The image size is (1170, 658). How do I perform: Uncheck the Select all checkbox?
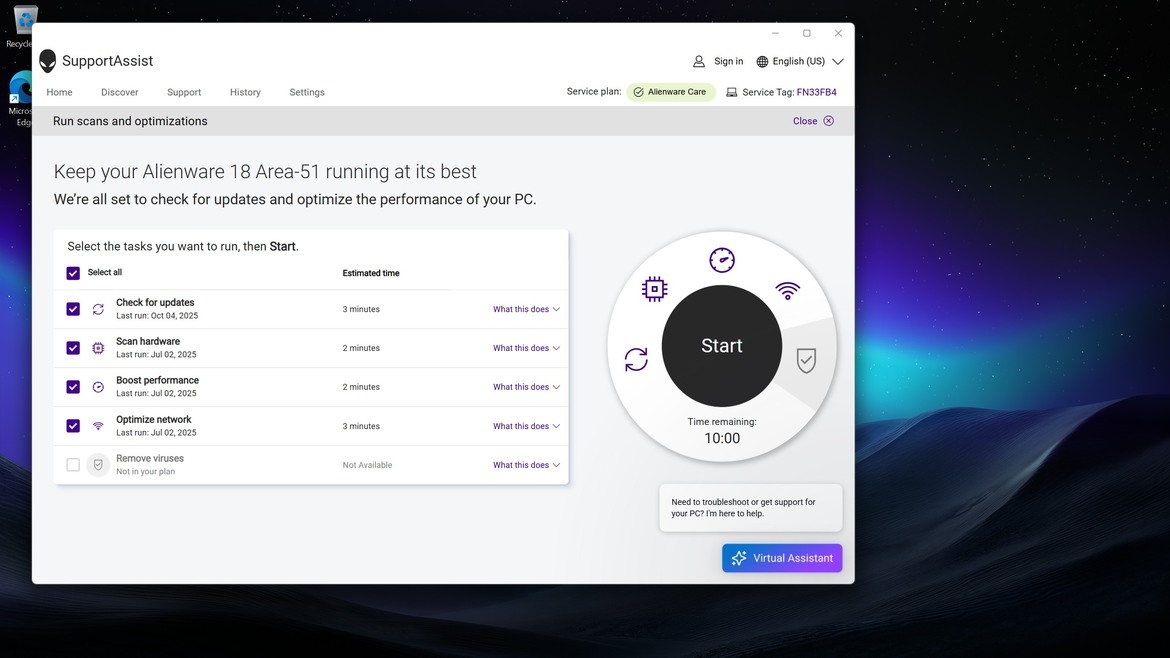tap(73, 273)
